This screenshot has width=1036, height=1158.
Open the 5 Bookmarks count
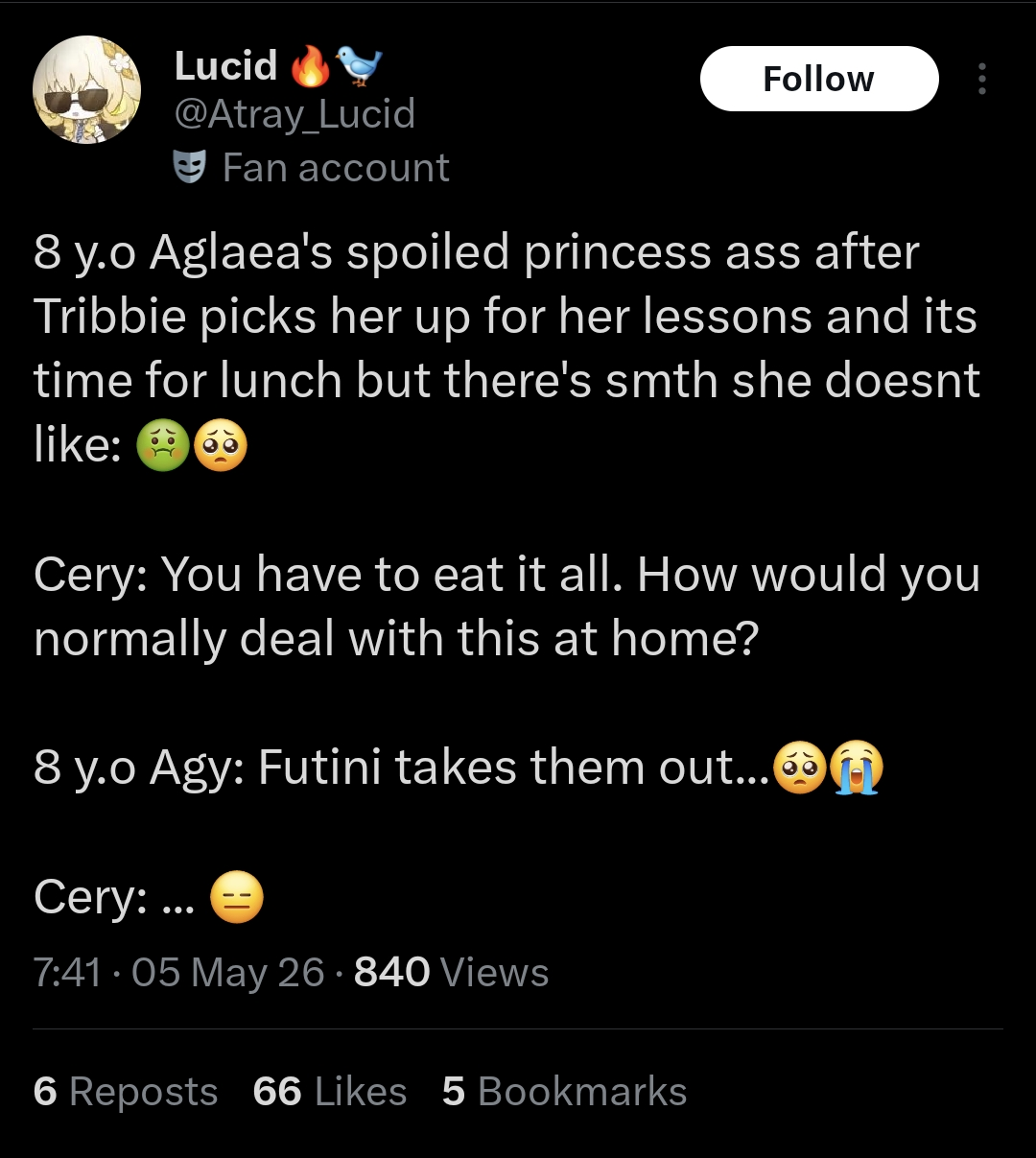click(x=565, y=1092)
